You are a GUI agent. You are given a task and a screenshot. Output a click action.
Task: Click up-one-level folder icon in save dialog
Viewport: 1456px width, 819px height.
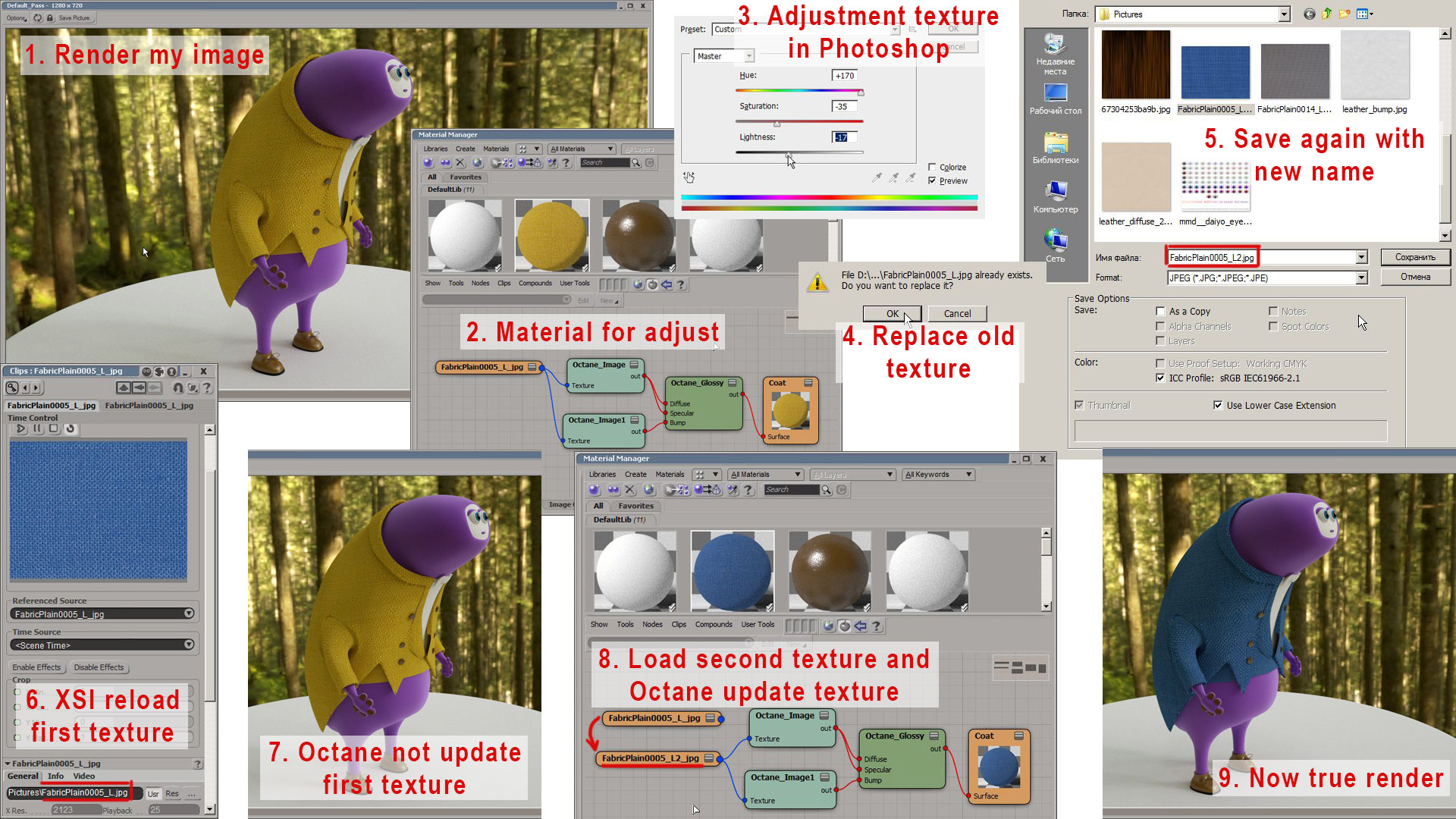click(1327, 14)
